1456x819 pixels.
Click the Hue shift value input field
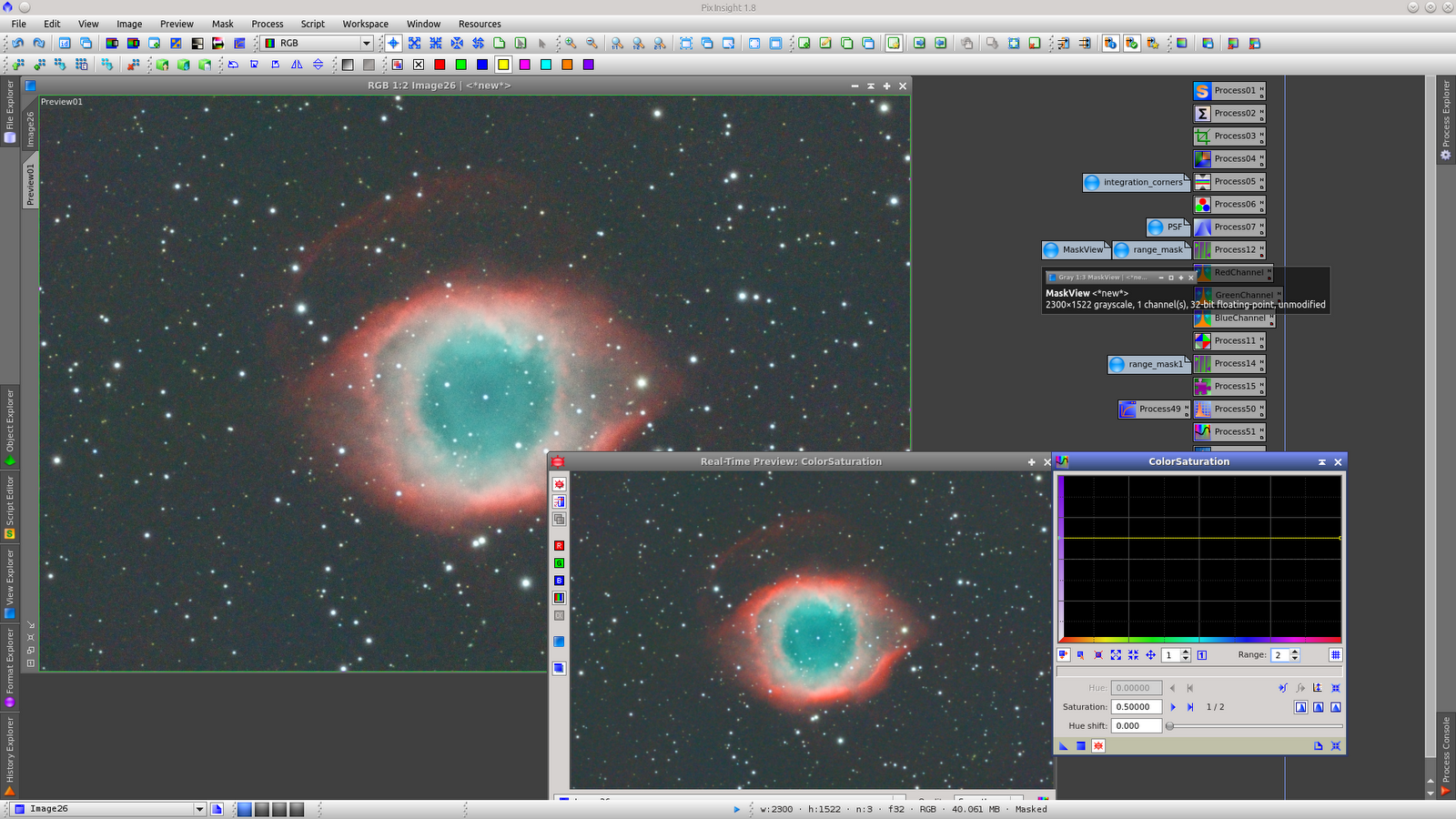click(1137, 726)
